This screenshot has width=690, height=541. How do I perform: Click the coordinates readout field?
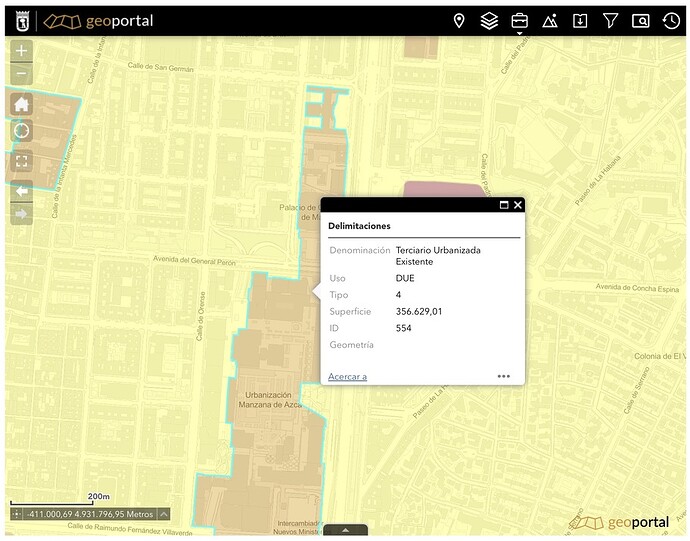click(x=90, y=514)
